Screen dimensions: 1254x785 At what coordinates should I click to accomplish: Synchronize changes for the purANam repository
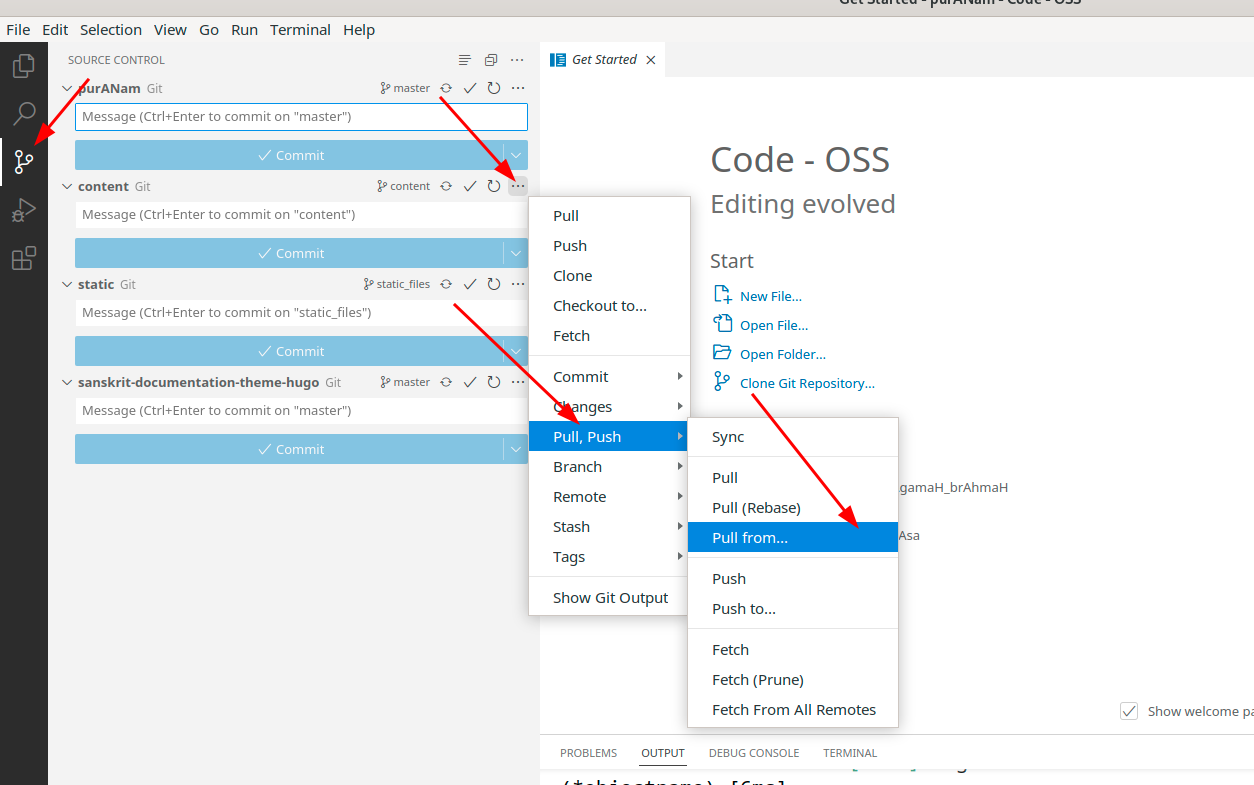click(446, 88)
